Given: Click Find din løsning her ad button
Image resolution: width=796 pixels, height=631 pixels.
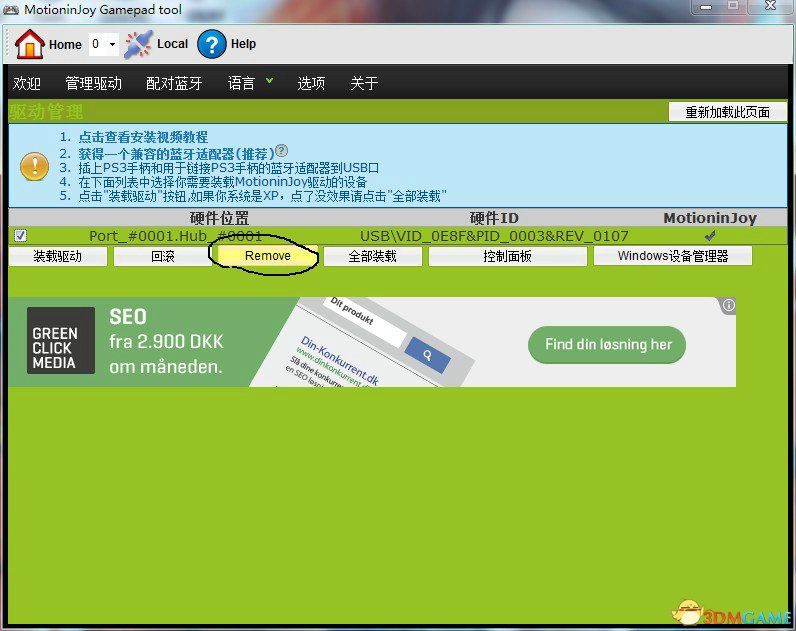Looking at the screenshot, I should (x=607, y=345).
